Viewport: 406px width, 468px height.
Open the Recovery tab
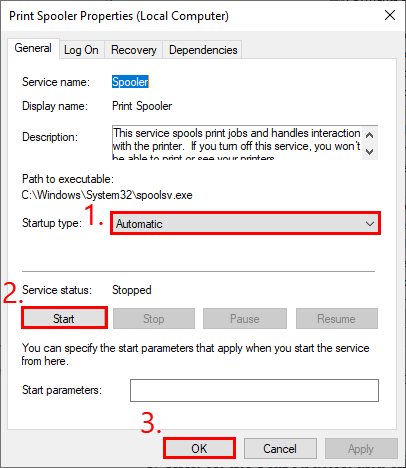click(134, 50)
